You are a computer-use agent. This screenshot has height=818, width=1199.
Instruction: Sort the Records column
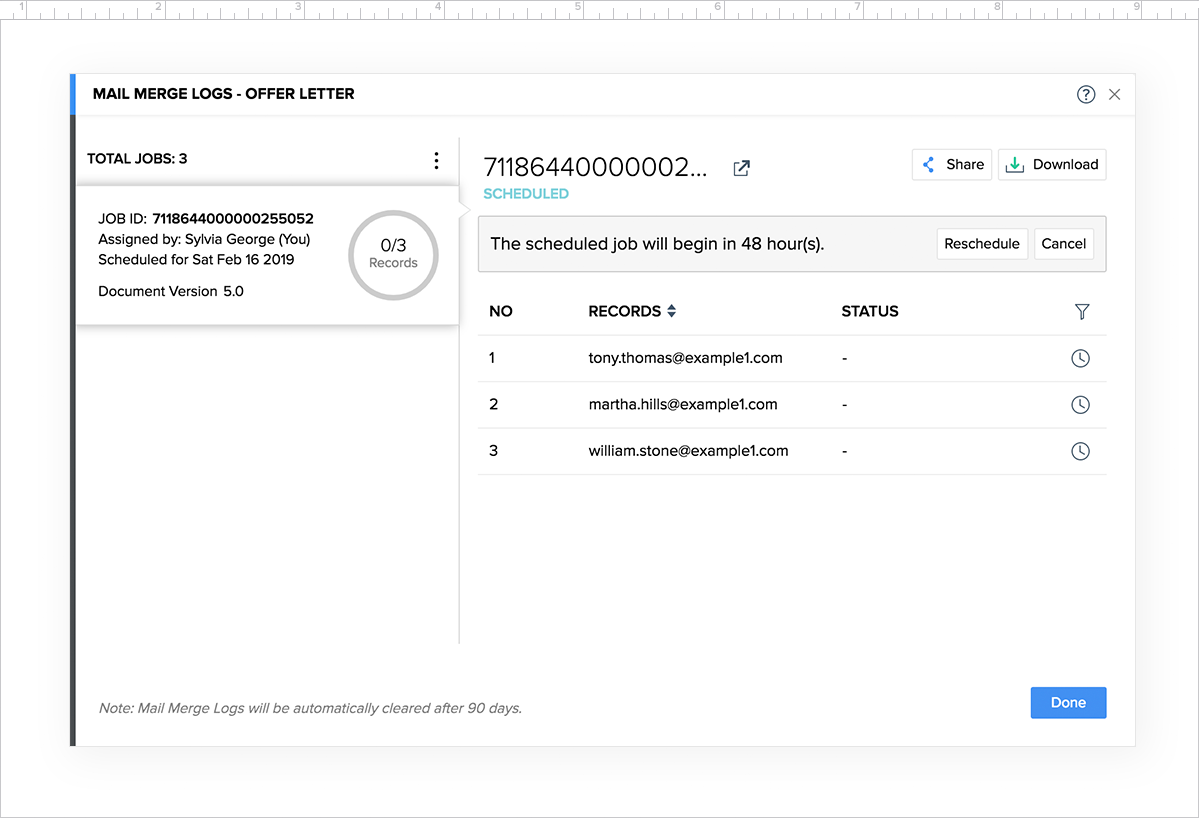[x=671, y=311]
